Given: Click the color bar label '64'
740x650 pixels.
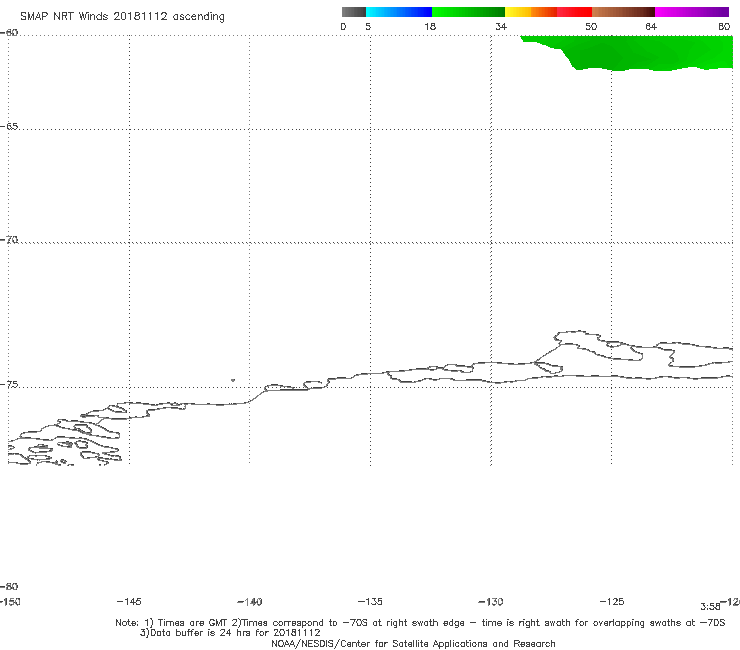Looking at the screenshot, I should point(651,26).
